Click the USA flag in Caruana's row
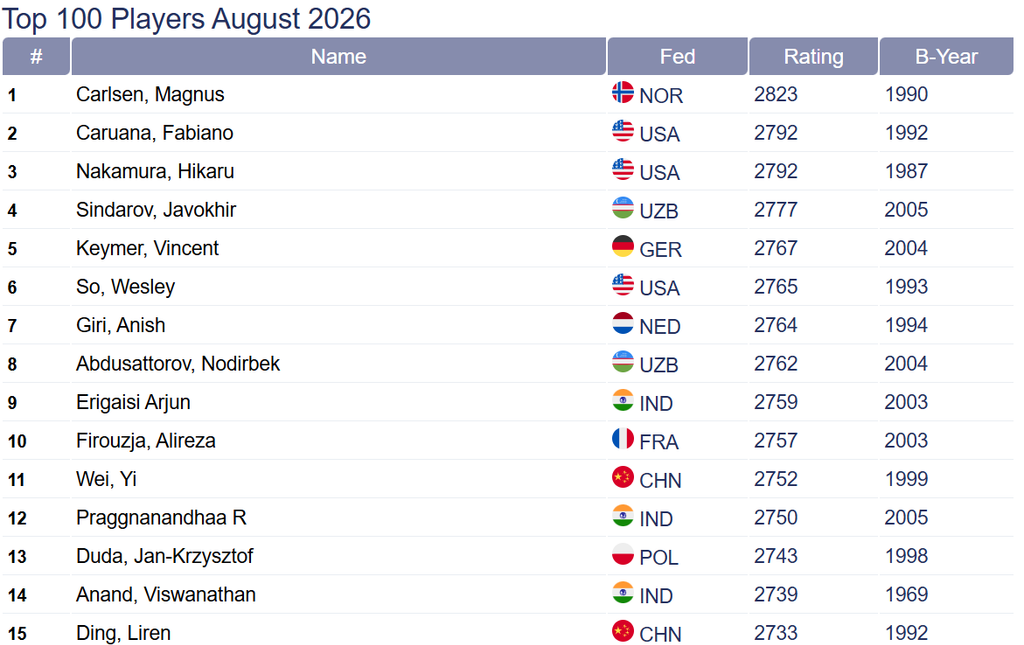This screenshot has height=645, width=1024. tap(622, 131)
